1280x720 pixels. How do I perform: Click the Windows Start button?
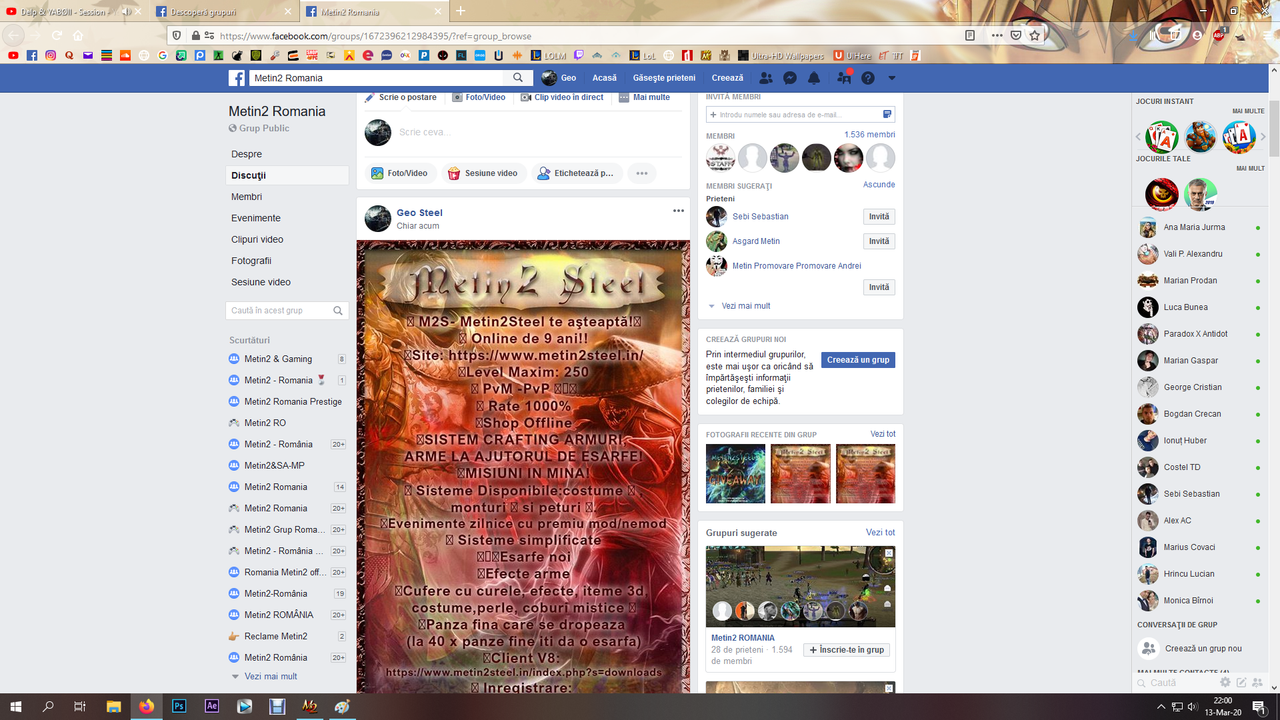point(15,706)
